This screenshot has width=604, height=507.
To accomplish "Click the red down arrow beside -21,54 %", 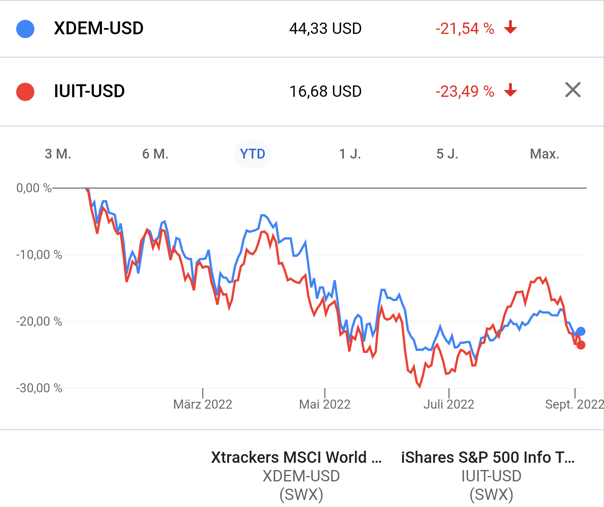I will click(511, 29).
